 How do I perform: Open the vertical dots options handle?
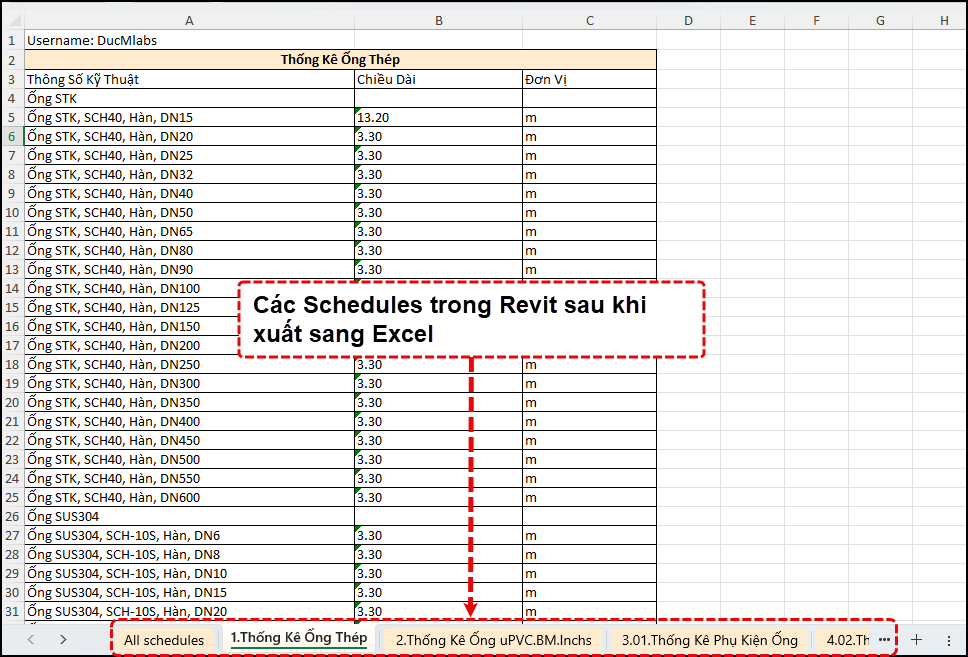[x=949, y=640]
